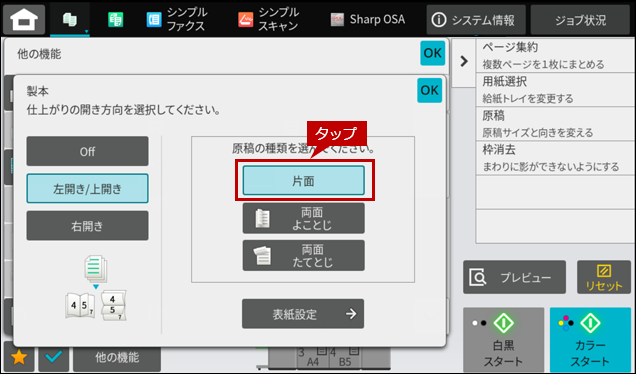Open システム情報 system information
The image size is (636, 374).
[x=476, y=19]
